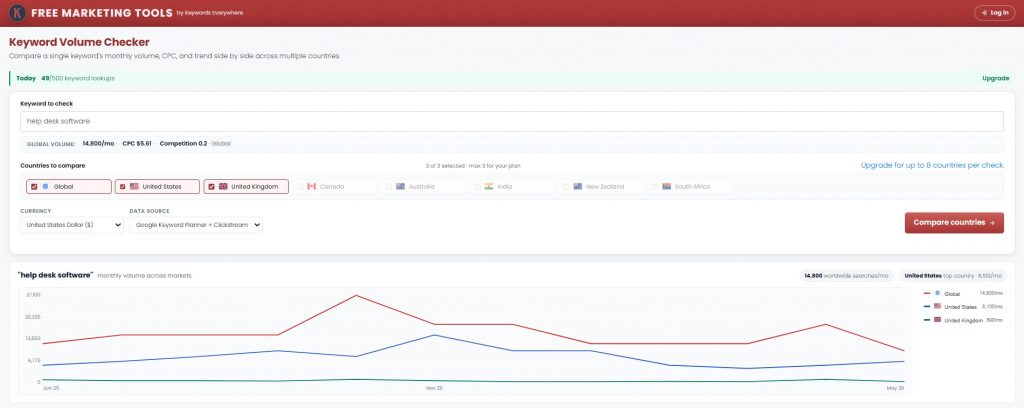
Task: Click the globe icon in the chart legend
Action: 937,293
